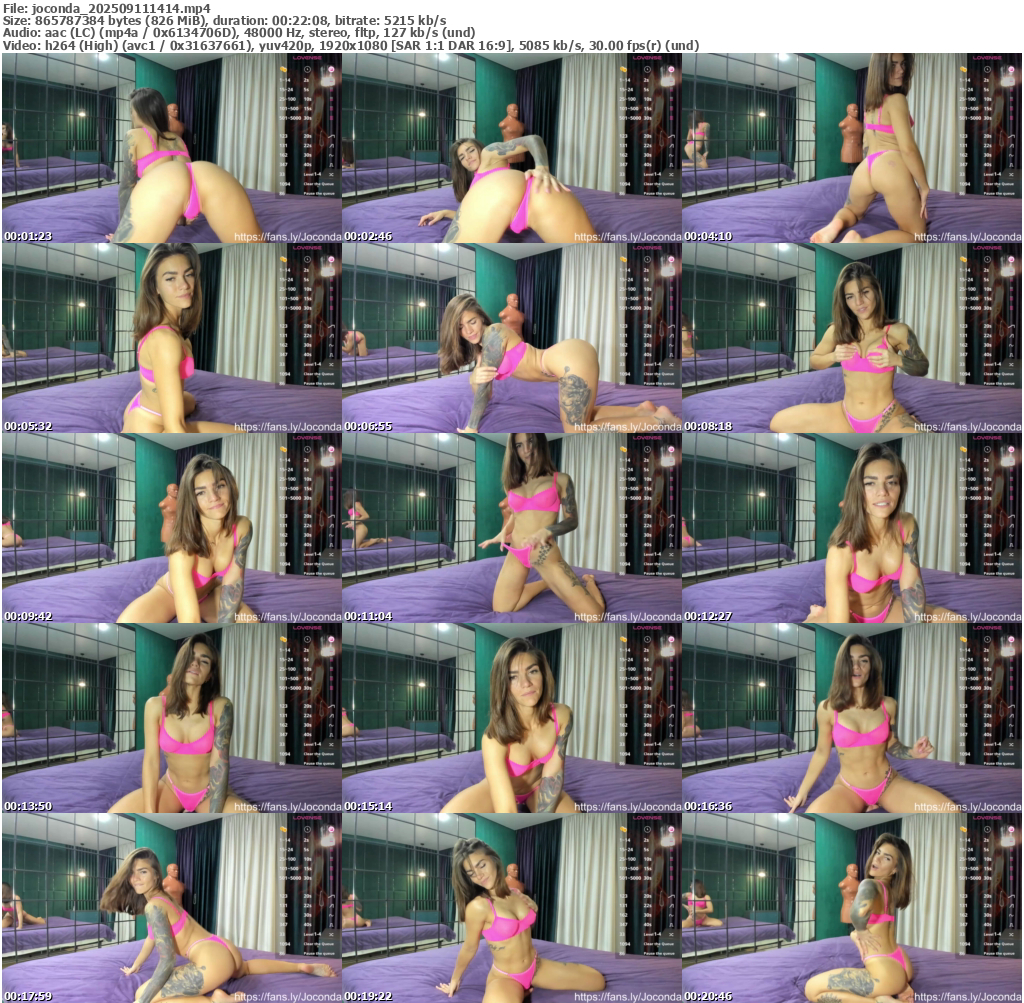The image size is (1024, 1003).
Task: Click the 'Audio: aac (LC)' info line
Action: tap(239, 33)
